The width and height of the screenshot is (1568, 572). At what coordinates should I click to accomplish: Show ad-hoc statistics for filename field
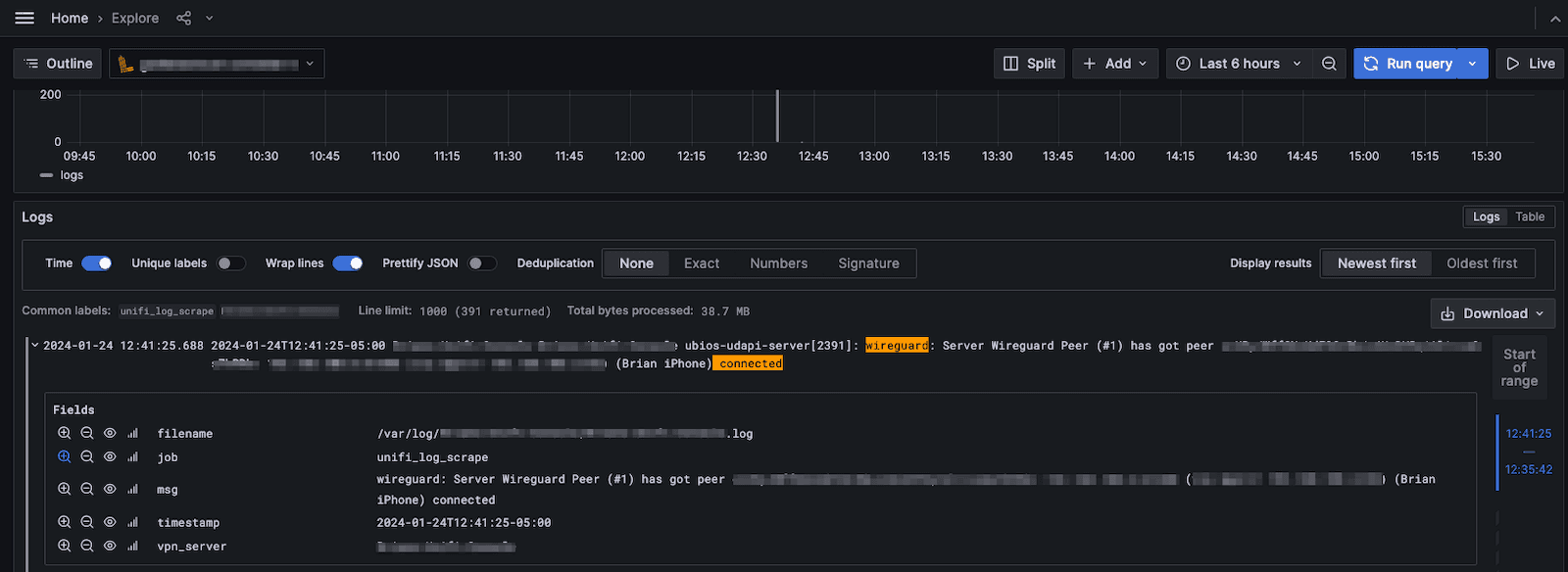point(132,433)
